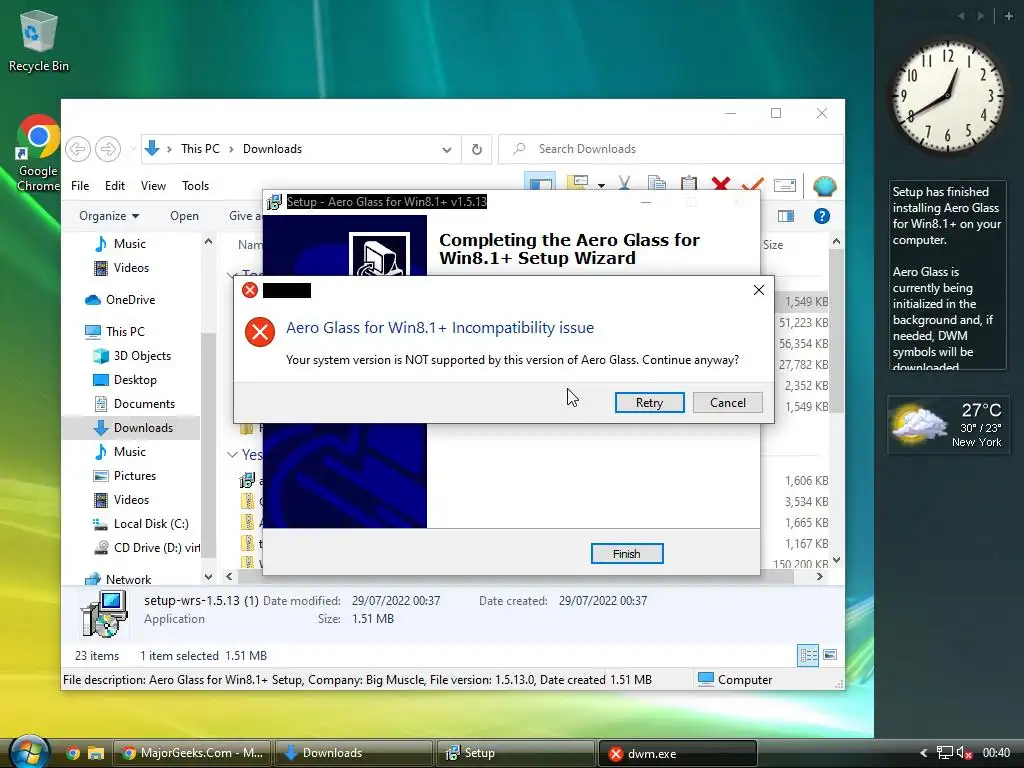
Task: Click Cancel in the incompatibility dialog
Action: (x=728, y=403)
